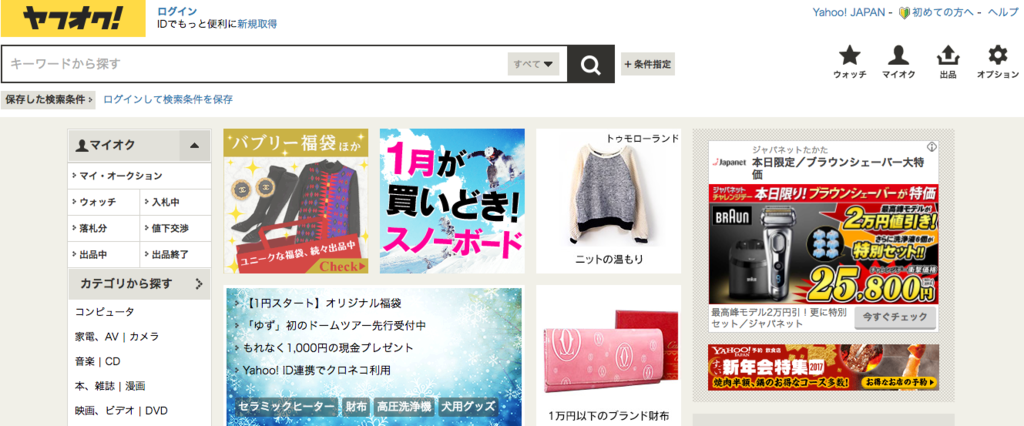Click the 1万円以下のブランド財布 caption

click(x=608, y=416)
